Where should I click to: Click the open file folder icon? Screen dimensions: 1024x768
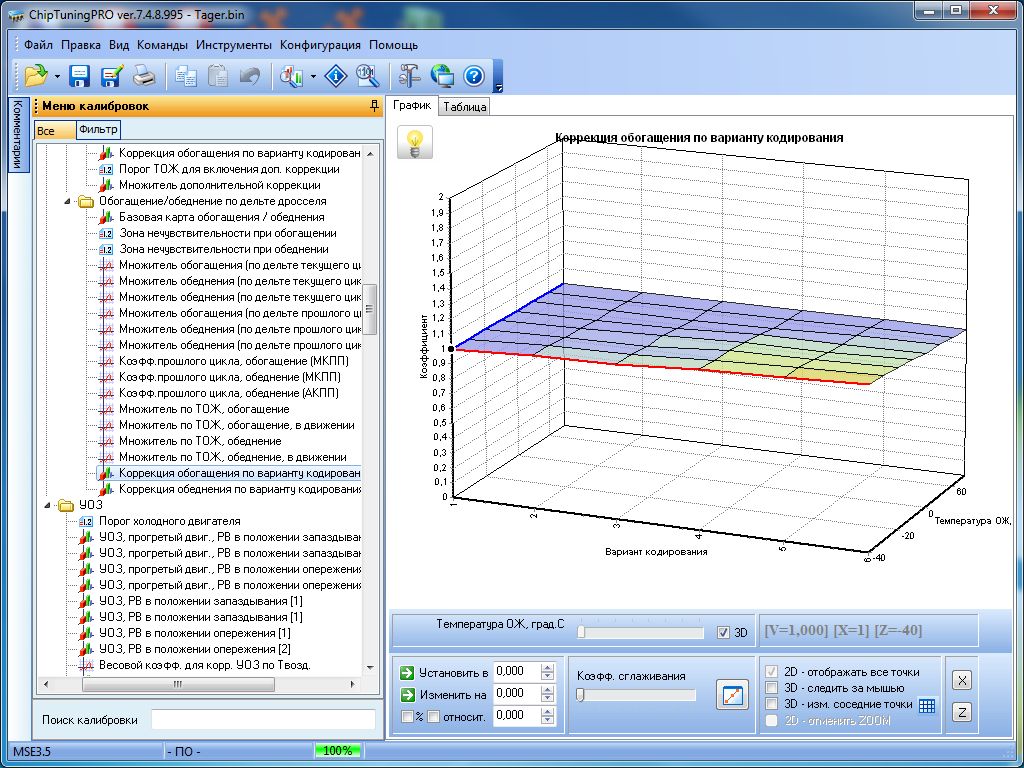coord(35,75)
